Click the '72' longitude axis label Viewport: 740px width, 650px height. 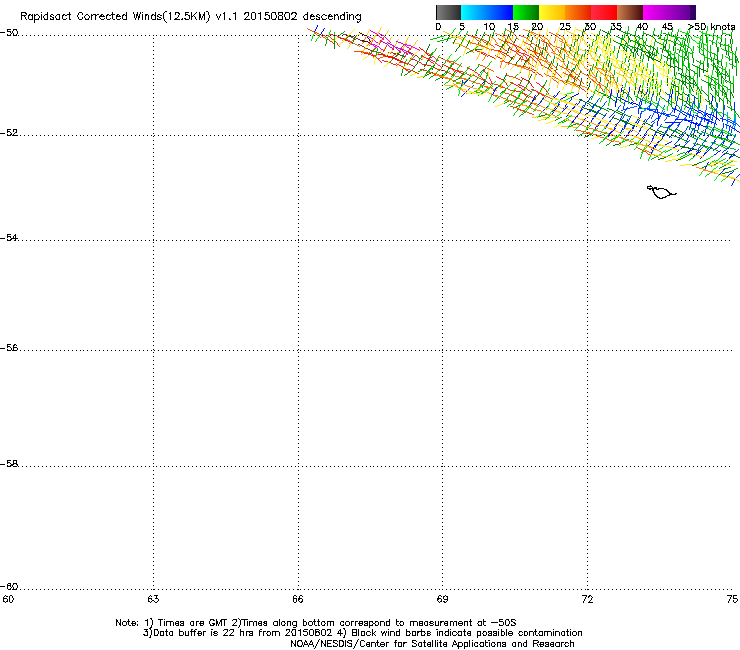click(x=587, y=599)
